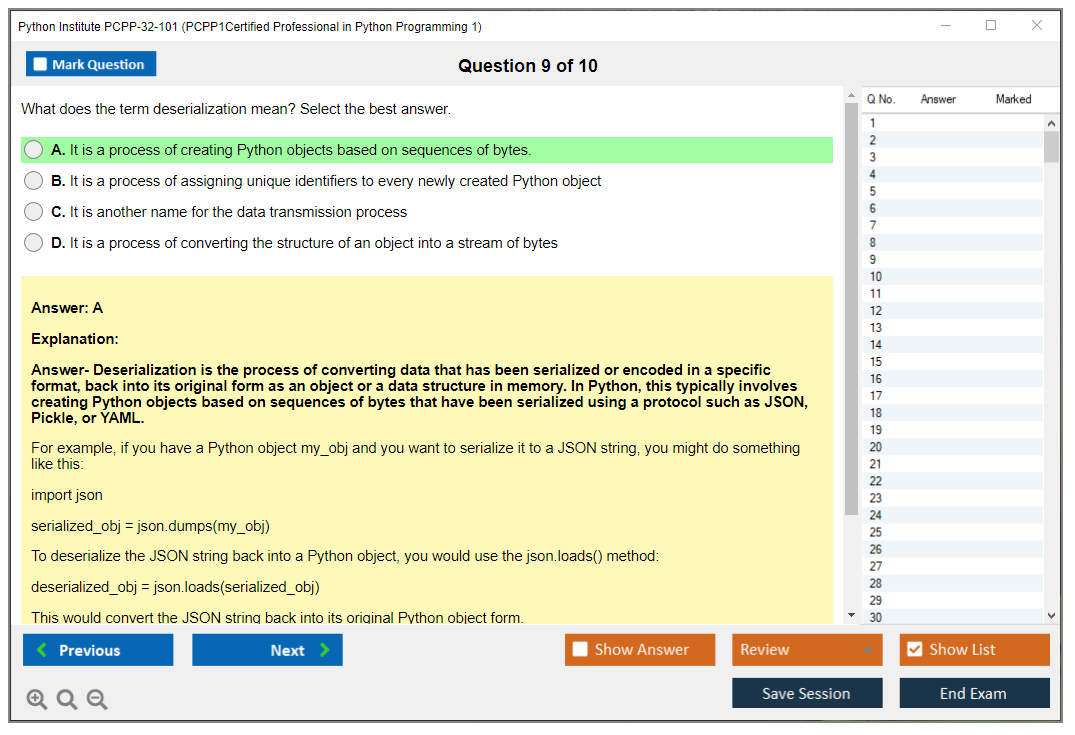Click the explanation panel scrollbar thumb
The width and height of the screenshot is (1075, 735).
click(851, 310)
